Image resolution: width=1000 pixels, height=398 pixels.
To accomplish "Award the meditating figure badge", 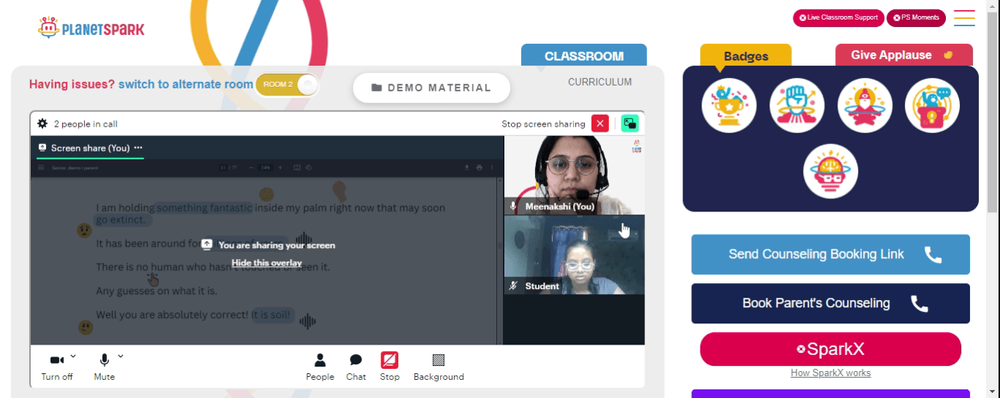I will pyautogui.click(x=865, y=106).
